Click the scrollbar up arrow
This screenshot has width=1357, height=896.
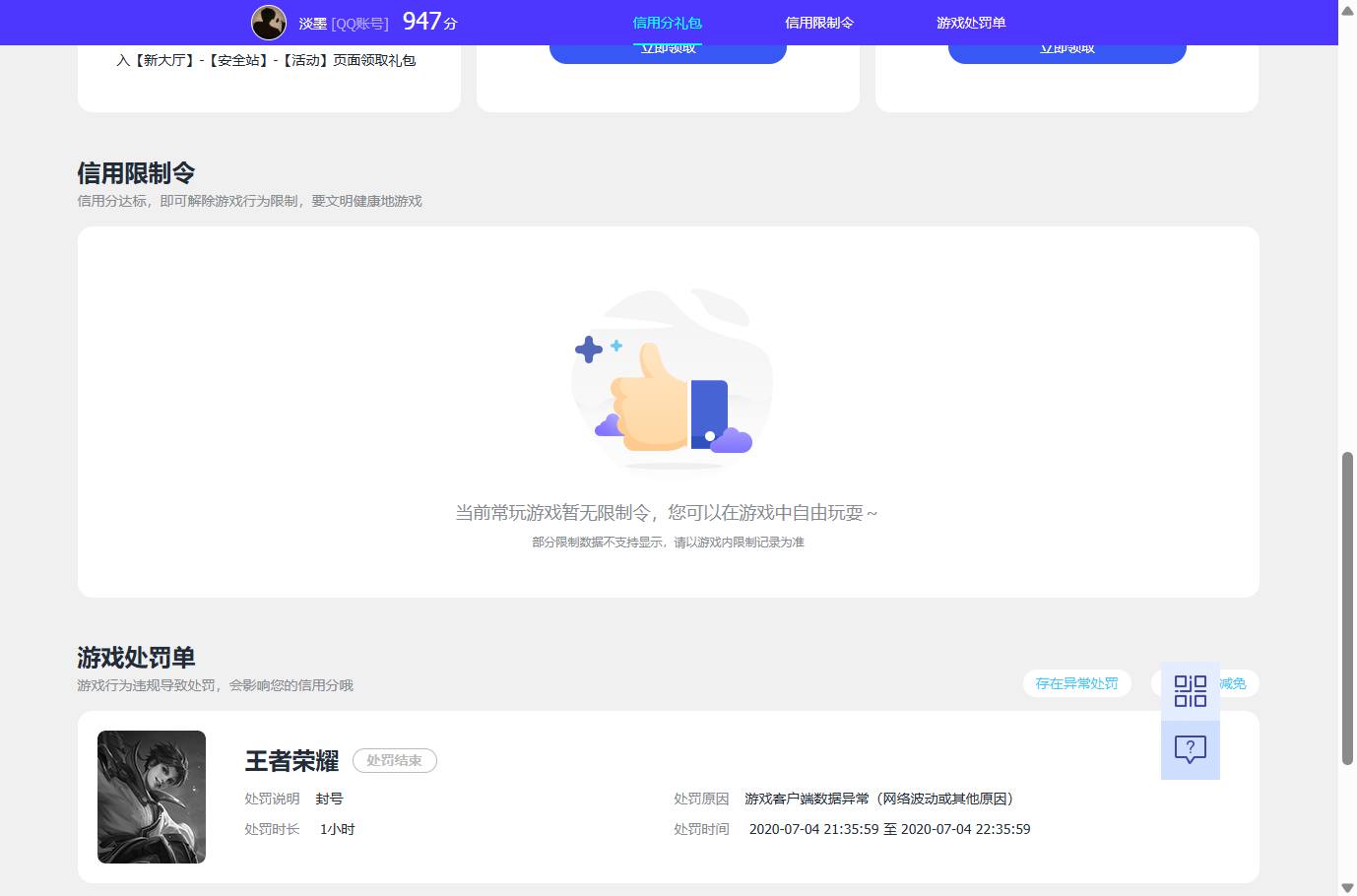click(x=1347, y=10)
